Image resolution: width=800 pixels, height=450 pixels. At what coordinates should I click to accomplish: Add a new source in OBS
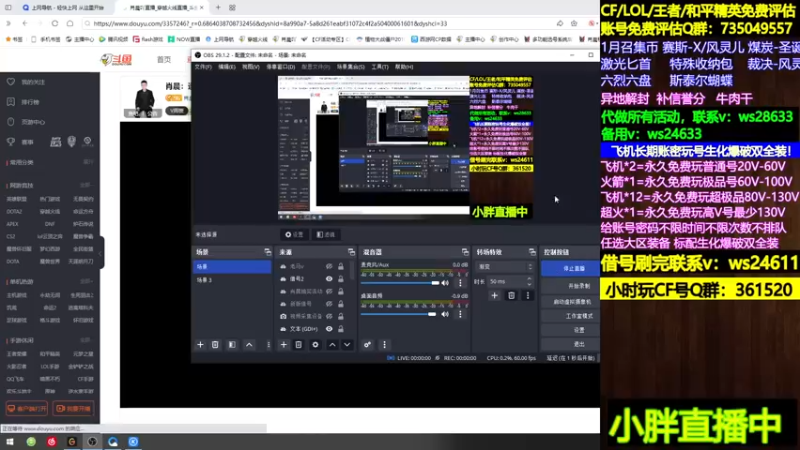click(284, 345)
